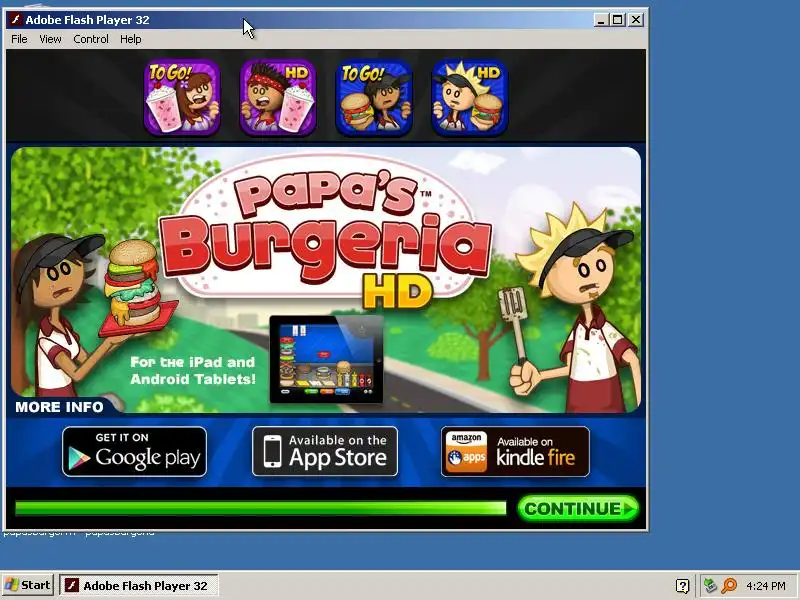Click the Kindle Fire store badge
This screenshot has height=600, width=800.
click(515, 452)
